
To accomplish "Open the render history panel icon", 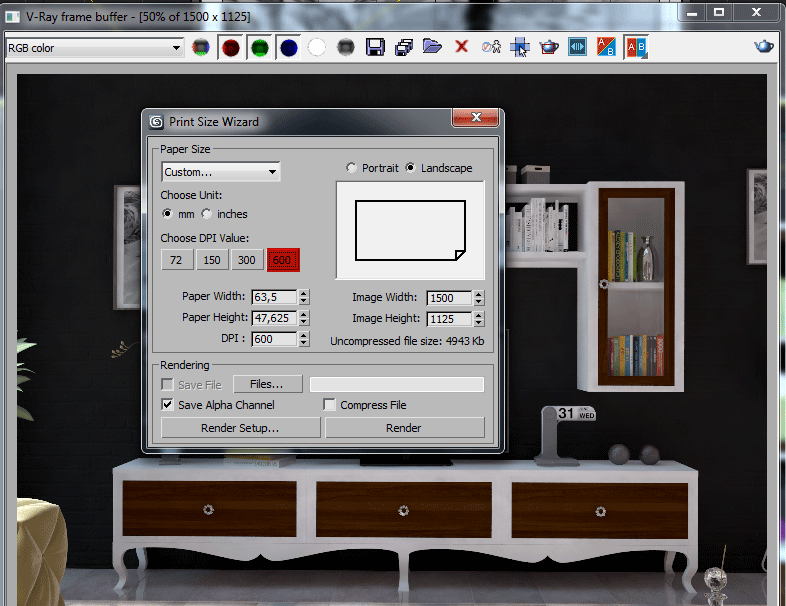I will pyautogui.click(x=577, y=47).
